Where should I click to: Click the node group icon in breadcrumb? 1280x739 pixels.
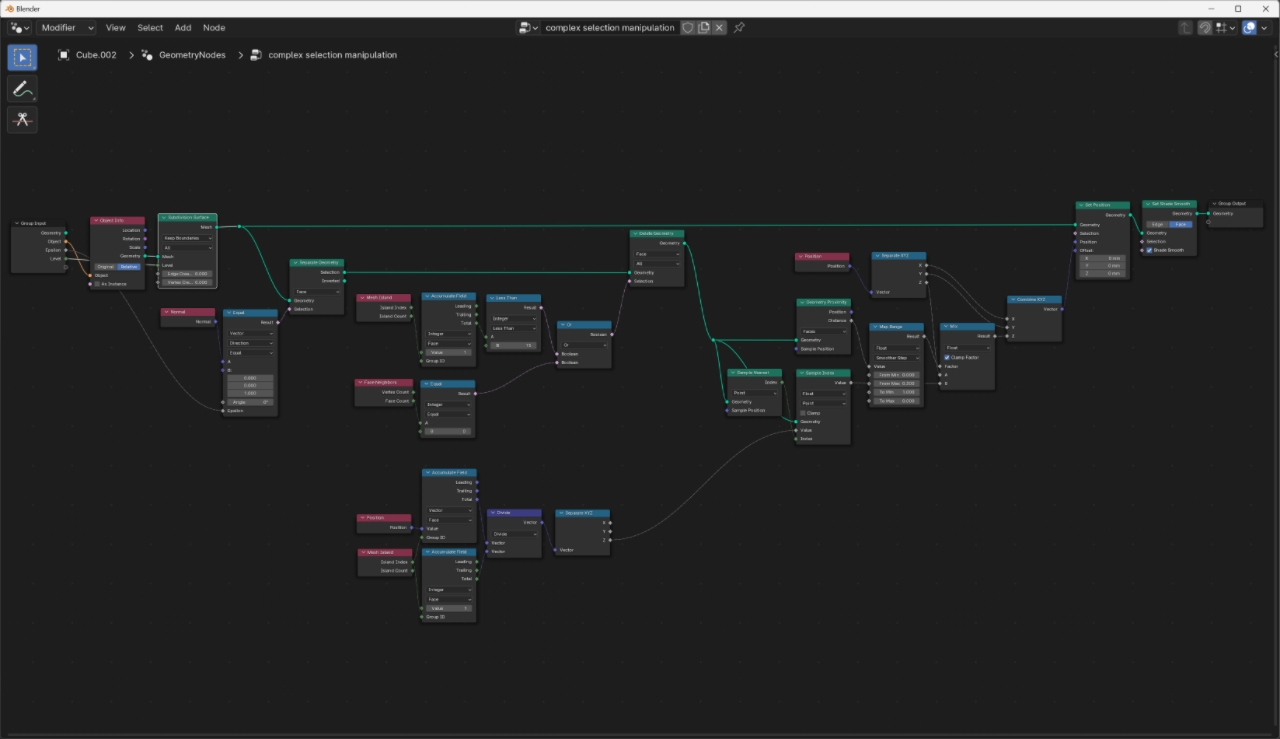point(256,55)
